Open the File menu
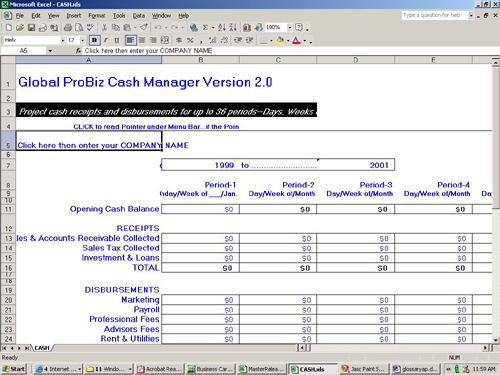Image resolution: width=500 pixels, height=375 pixels. pos(20,16)
